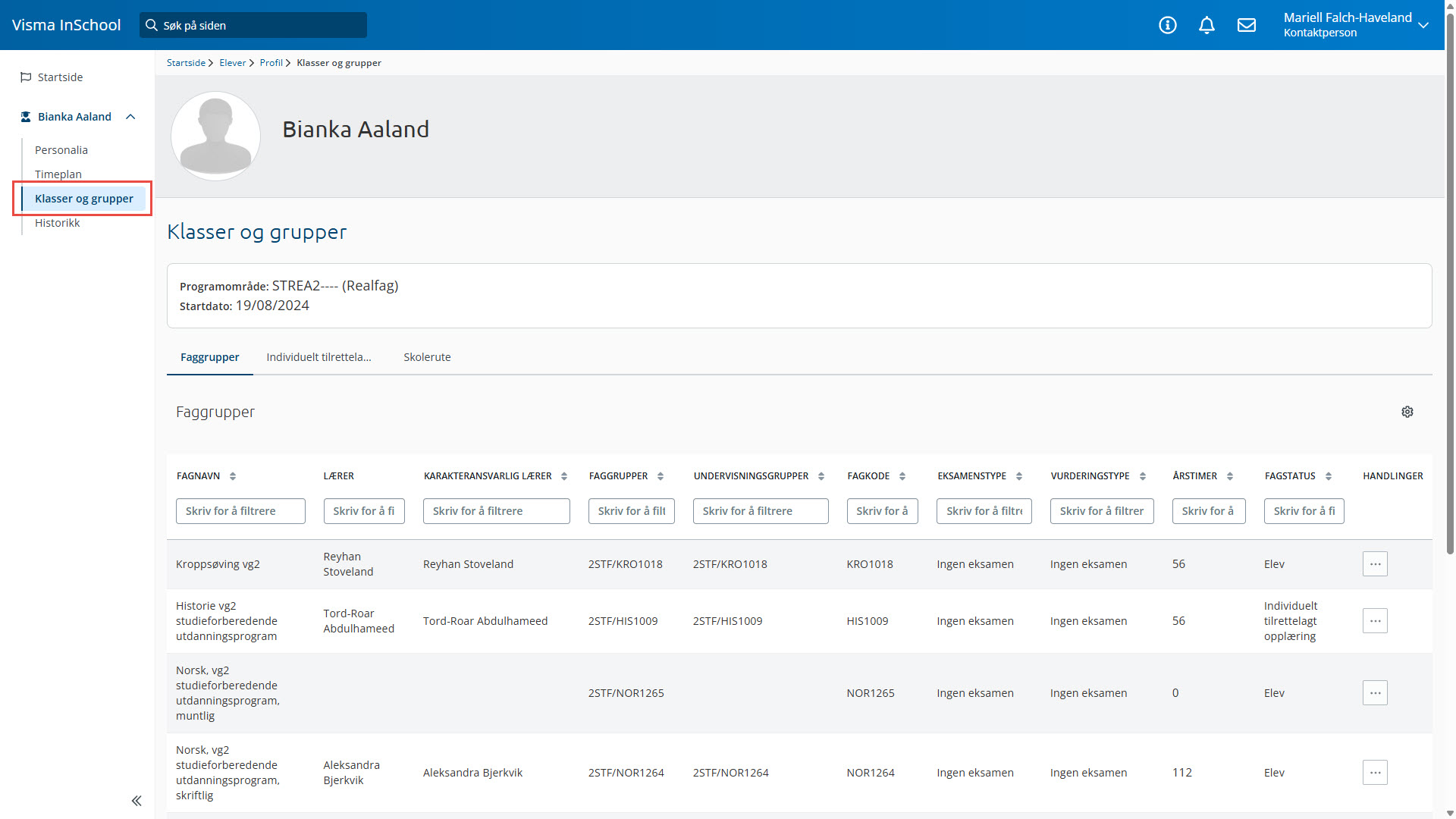
Task: Click the Startside breadcrumb link
Action: [x=186, y=63]
